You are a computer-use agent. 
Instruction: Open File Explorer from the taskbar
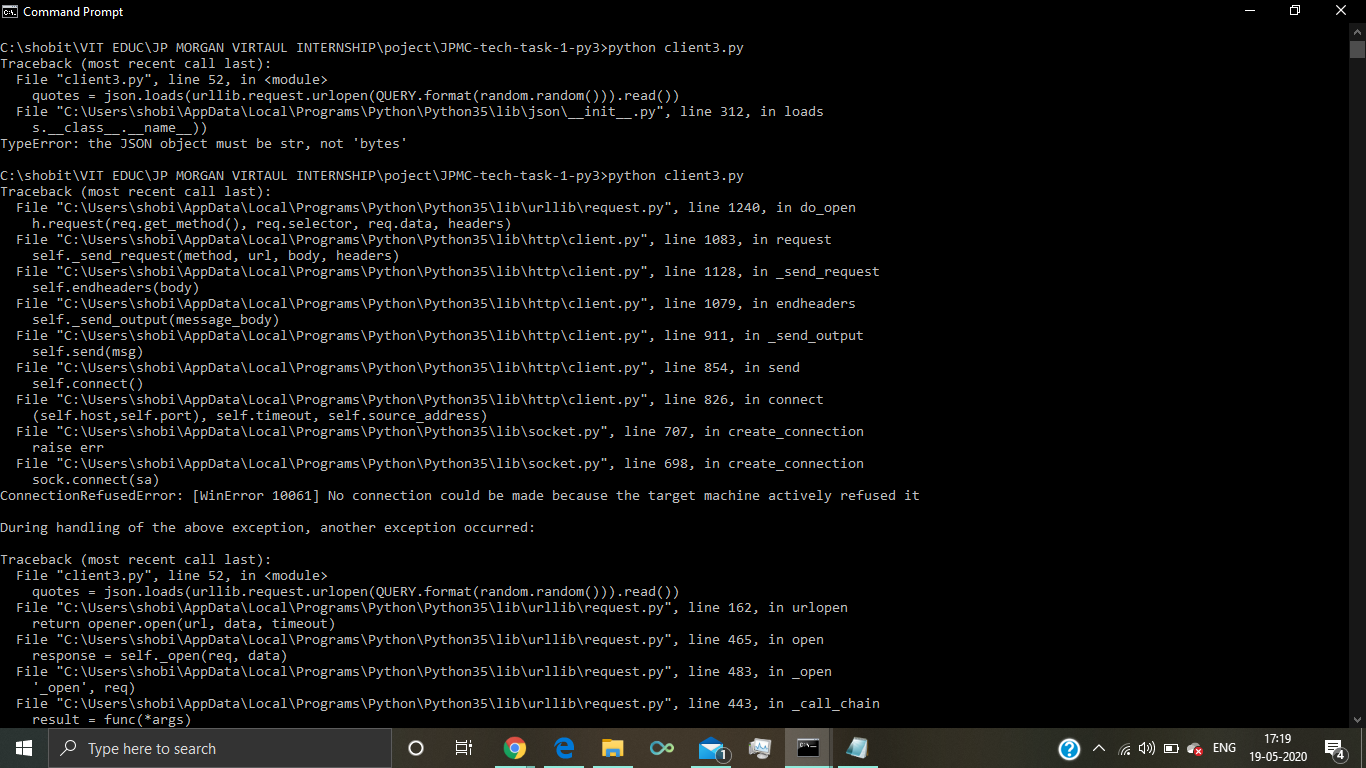pos(612,748)
